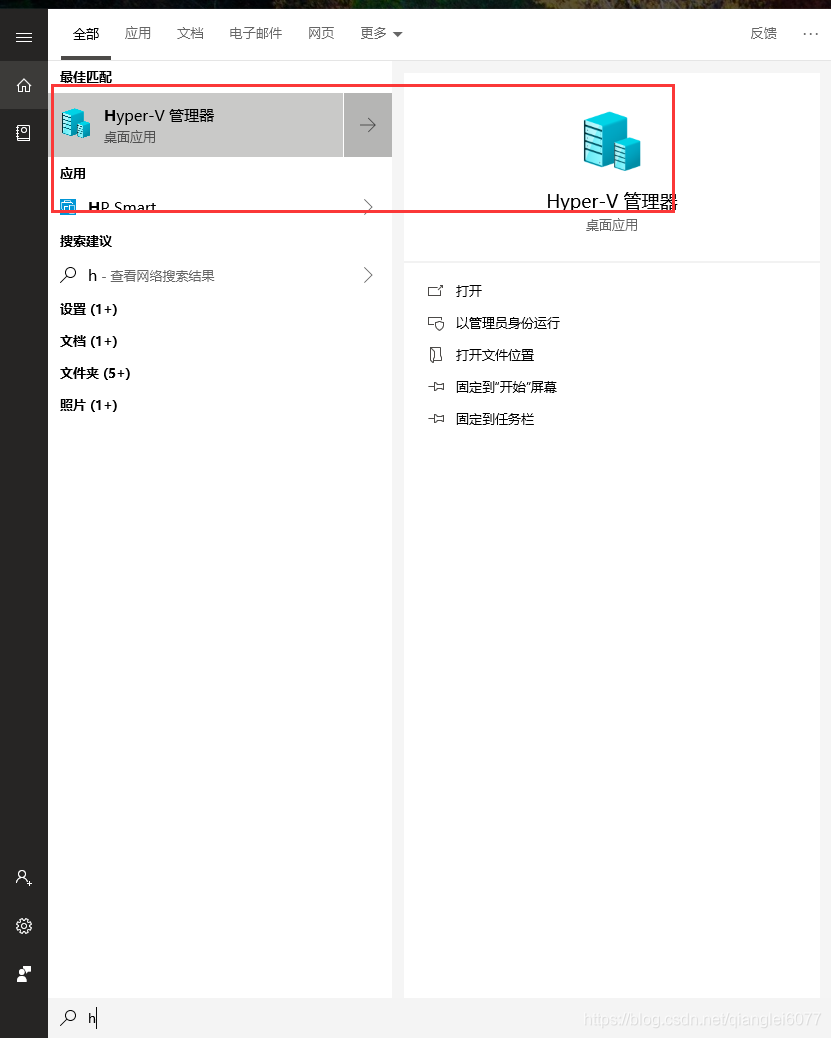Image resolution: width=831 pixels, height=1038 pixels.
Task: Click the magnifier icon beside web search suggestion
Action: point(68,275)
